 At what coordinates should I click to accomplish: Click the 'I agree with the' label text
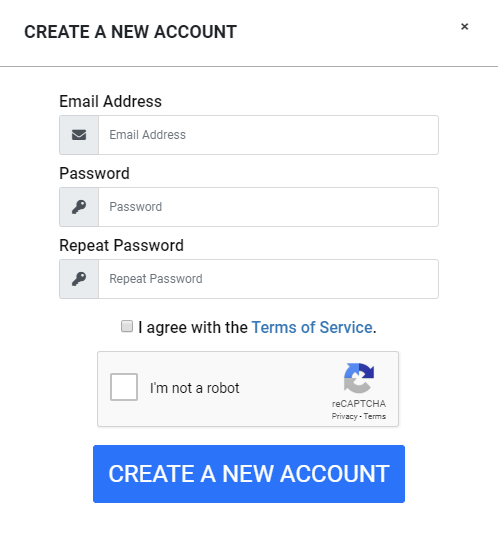click(x=193, y=327)
